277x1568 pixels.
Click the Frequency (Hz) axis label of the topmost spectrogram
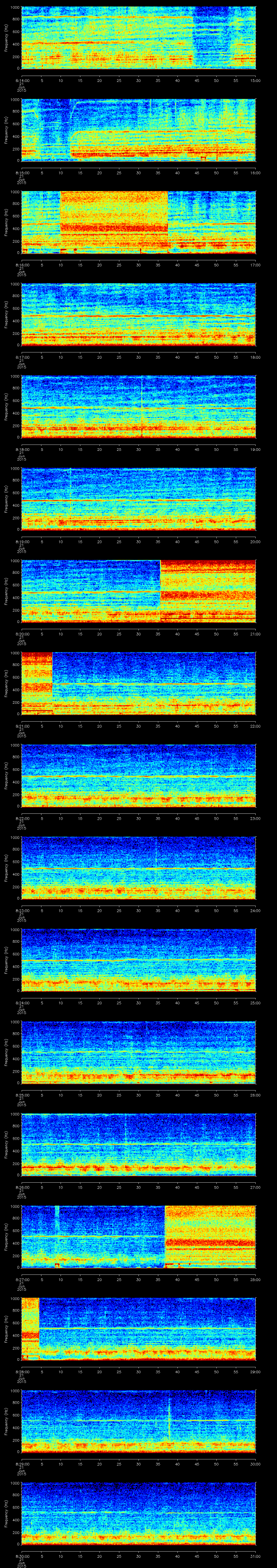click(7, 38)
